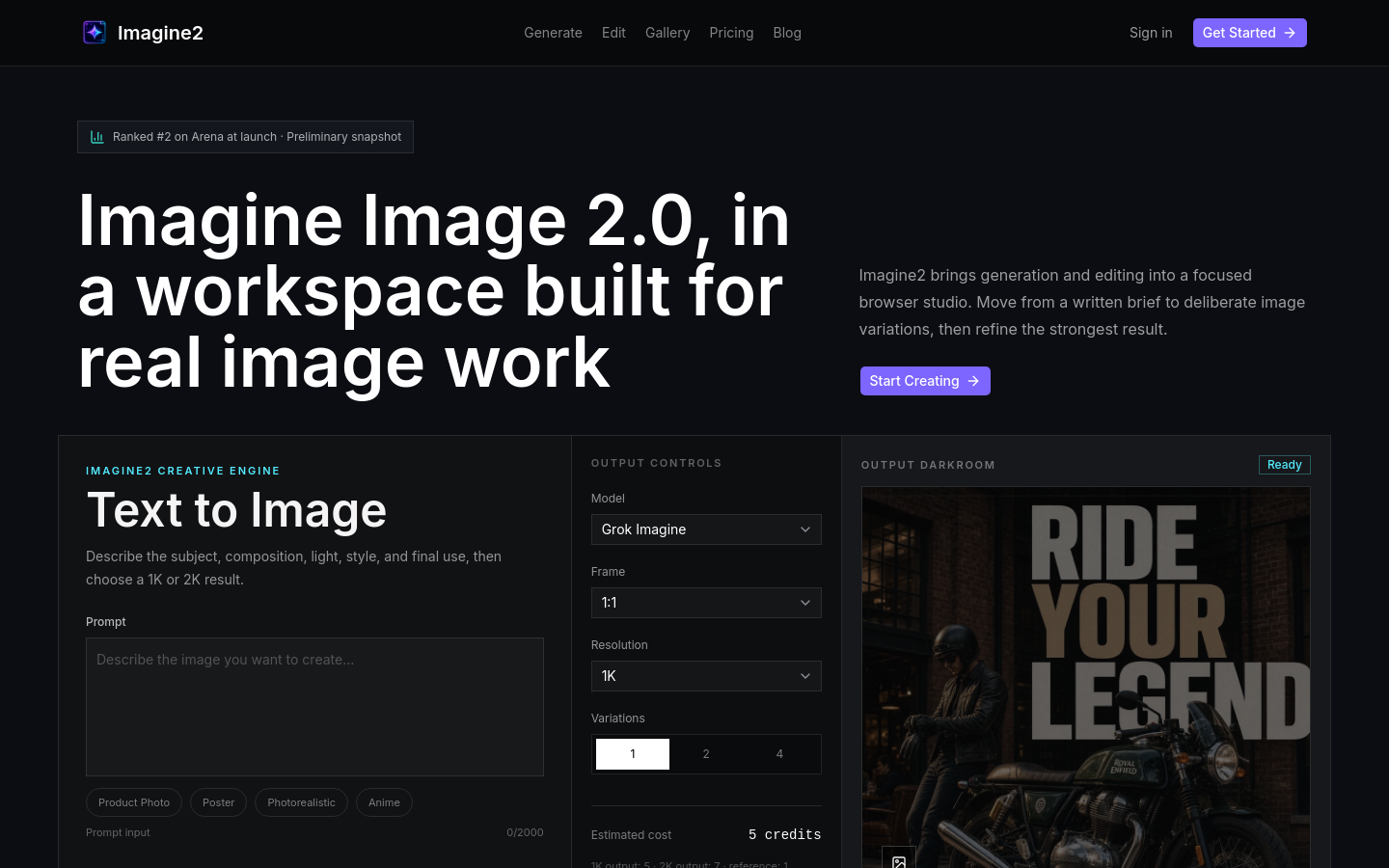This screenshot has height=868, width=1389.
Task: Click the Estimated cost label
Action: click(631, 835)
